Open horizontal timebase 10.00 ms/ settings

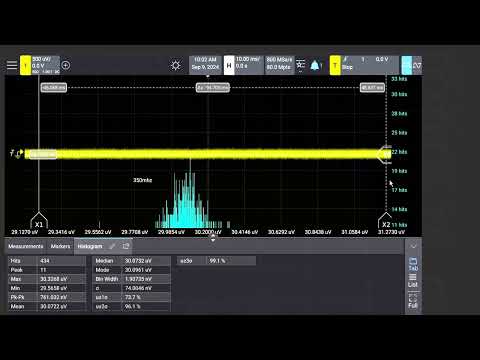pyautogui.click(x=249, y=65)
